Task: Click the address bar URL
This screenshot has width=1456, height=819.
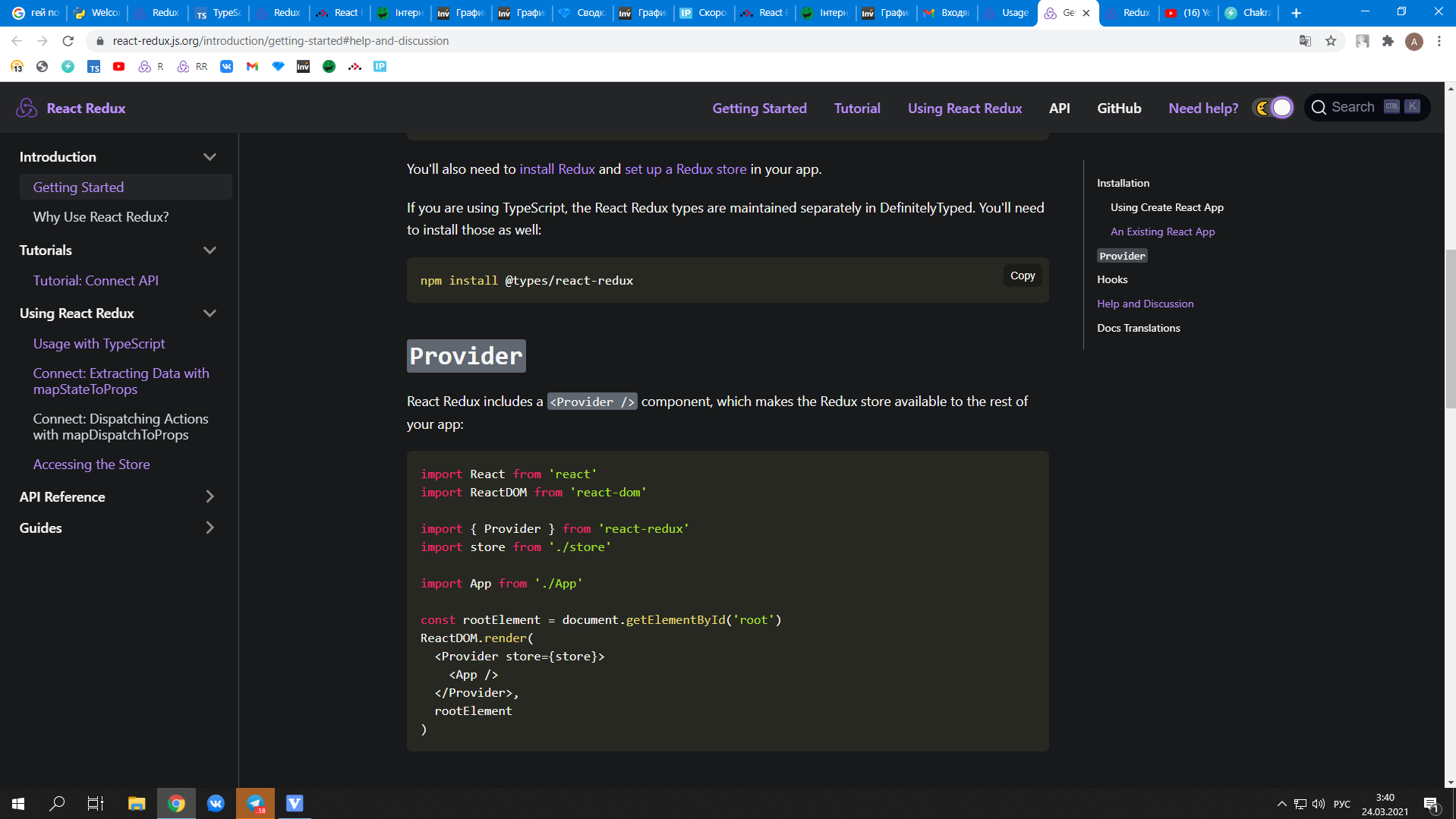Action: [x=281, y=41]
